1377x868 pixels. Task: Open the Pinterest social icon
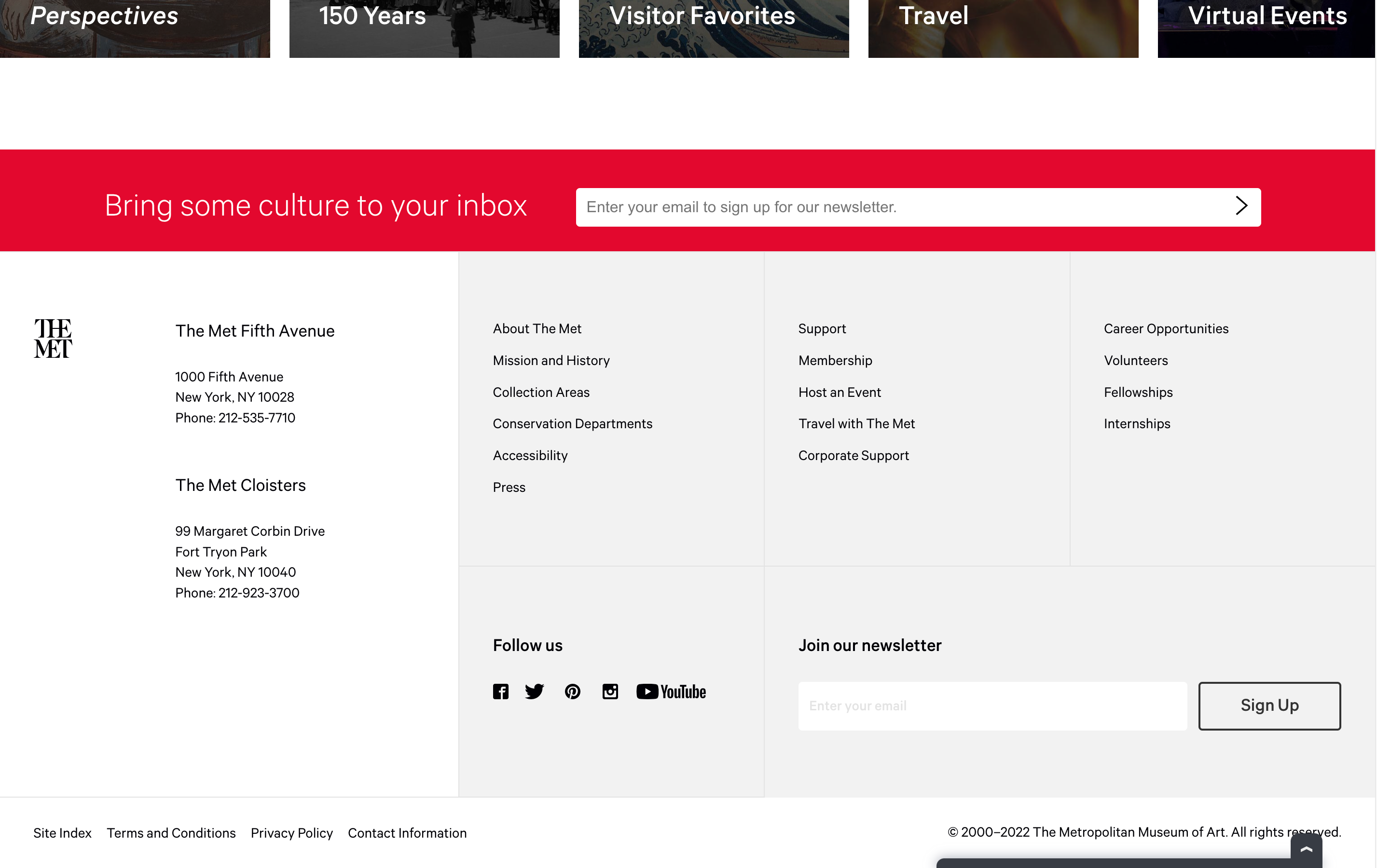(572, 692)
